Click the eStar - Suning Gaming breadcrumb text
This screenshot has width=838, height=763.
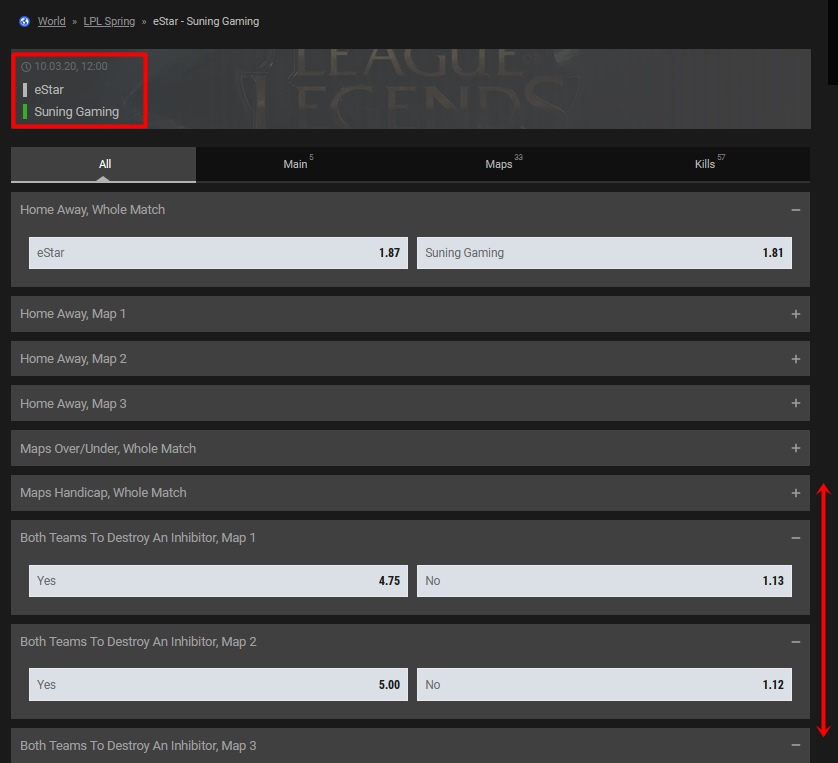[206, 21]
